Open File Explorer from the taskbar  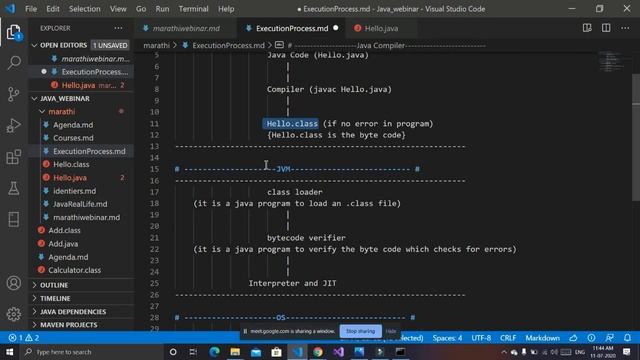235,352
